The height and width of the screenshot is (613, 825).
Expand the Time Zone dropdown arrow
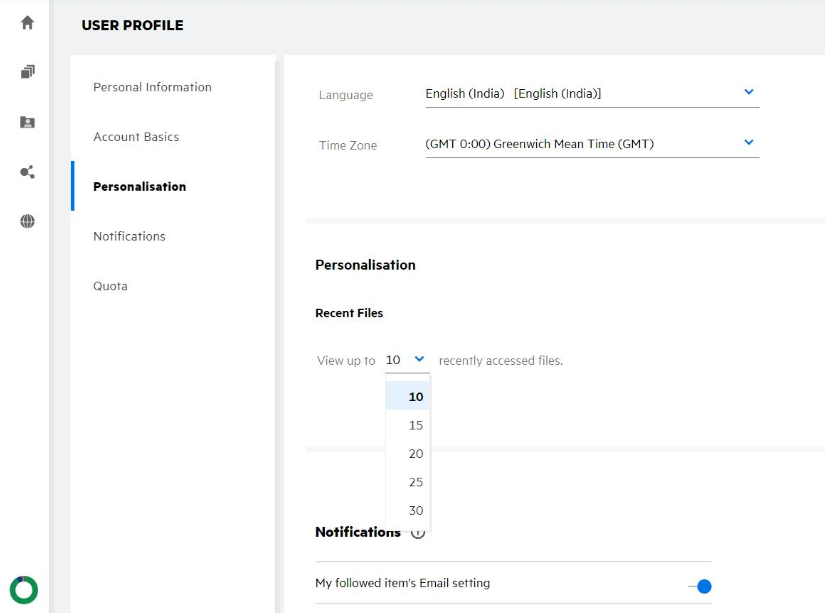(x=749, y=142)
